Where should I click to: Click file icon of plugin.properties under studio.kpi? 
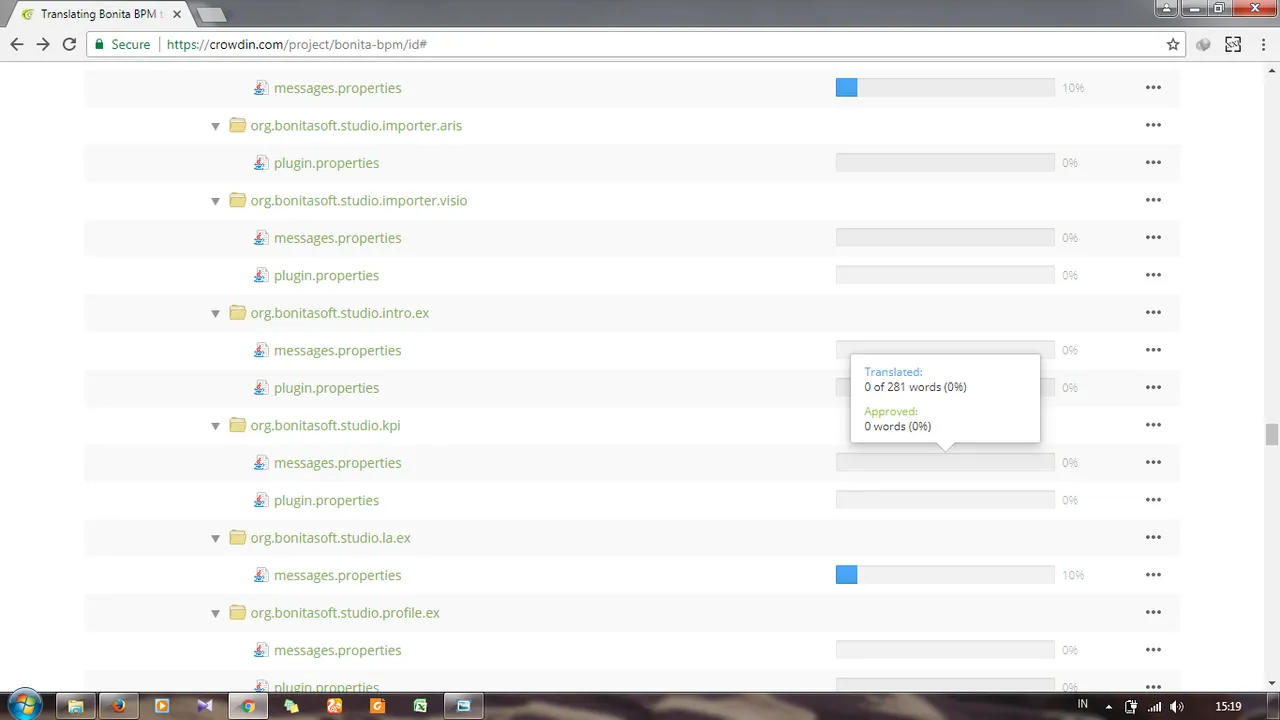click(x=261, y=500)
